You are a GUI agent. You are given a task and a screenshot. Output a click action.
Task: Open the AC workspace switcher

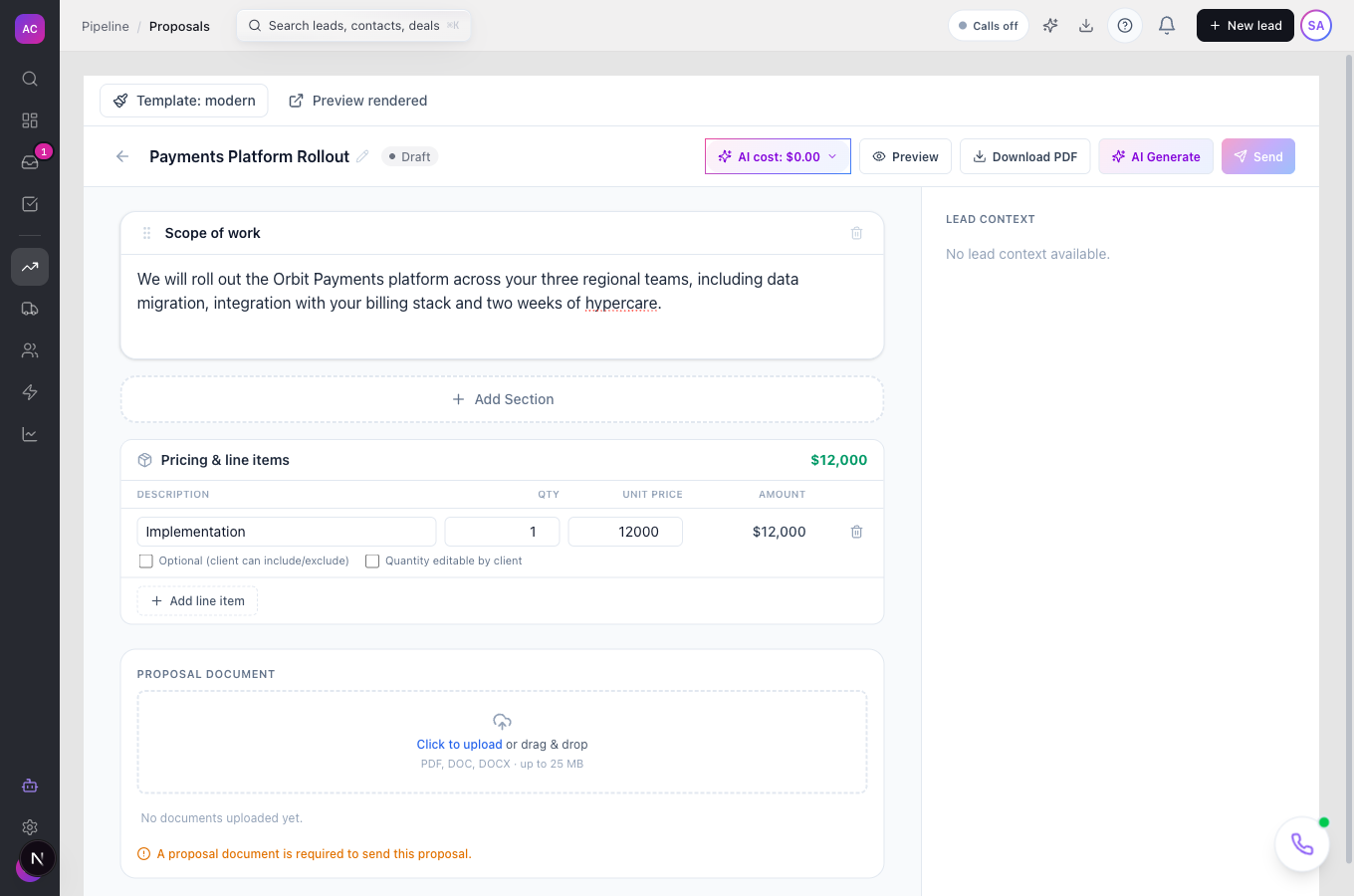[30, 29]
